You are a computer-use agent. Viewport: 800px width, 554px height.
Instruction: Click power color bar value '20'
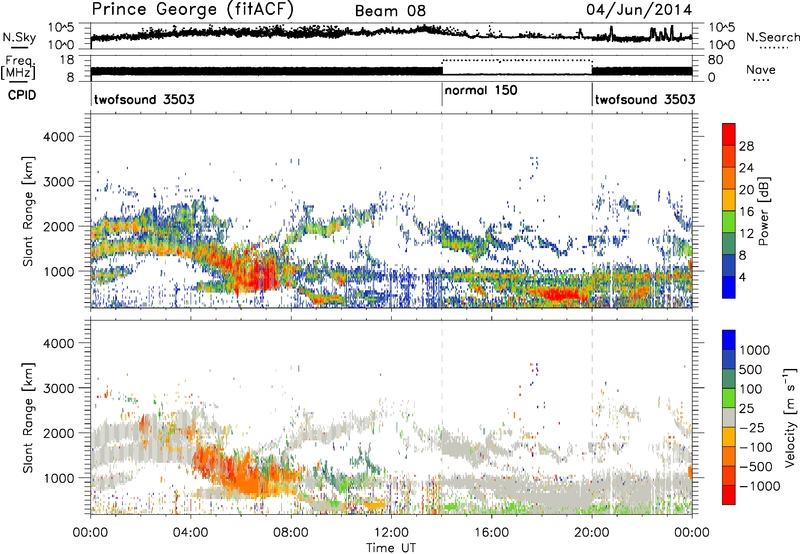pos(746,190)
